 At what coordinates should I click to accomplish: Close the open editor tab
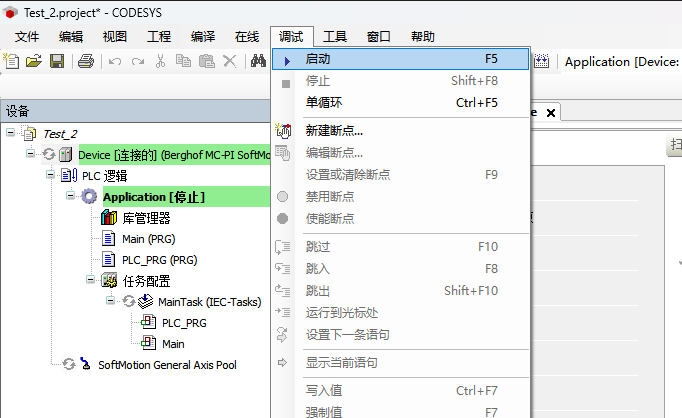(x=550, y=112)
